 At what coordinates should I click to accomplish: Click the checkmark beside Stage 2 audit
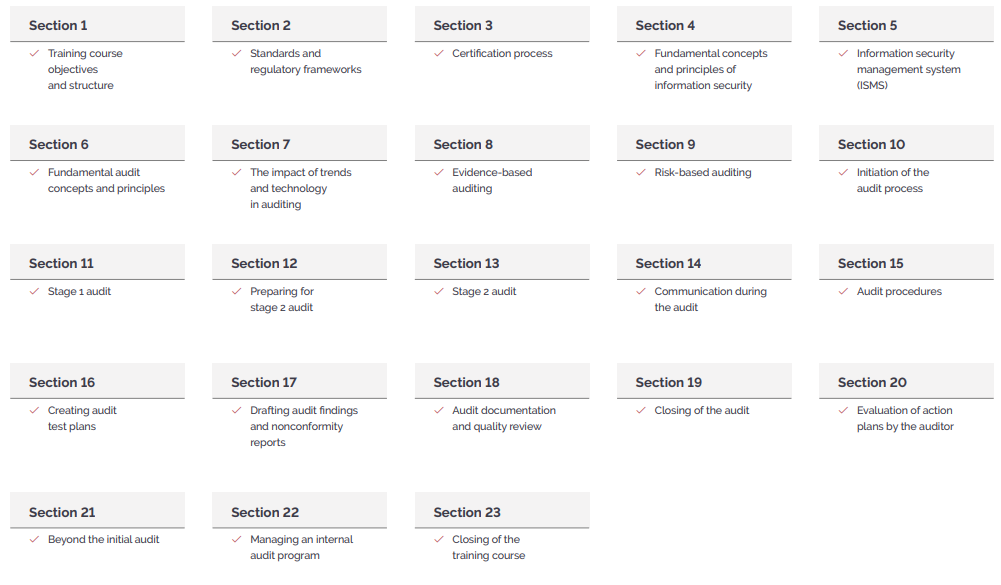(439, 291)
